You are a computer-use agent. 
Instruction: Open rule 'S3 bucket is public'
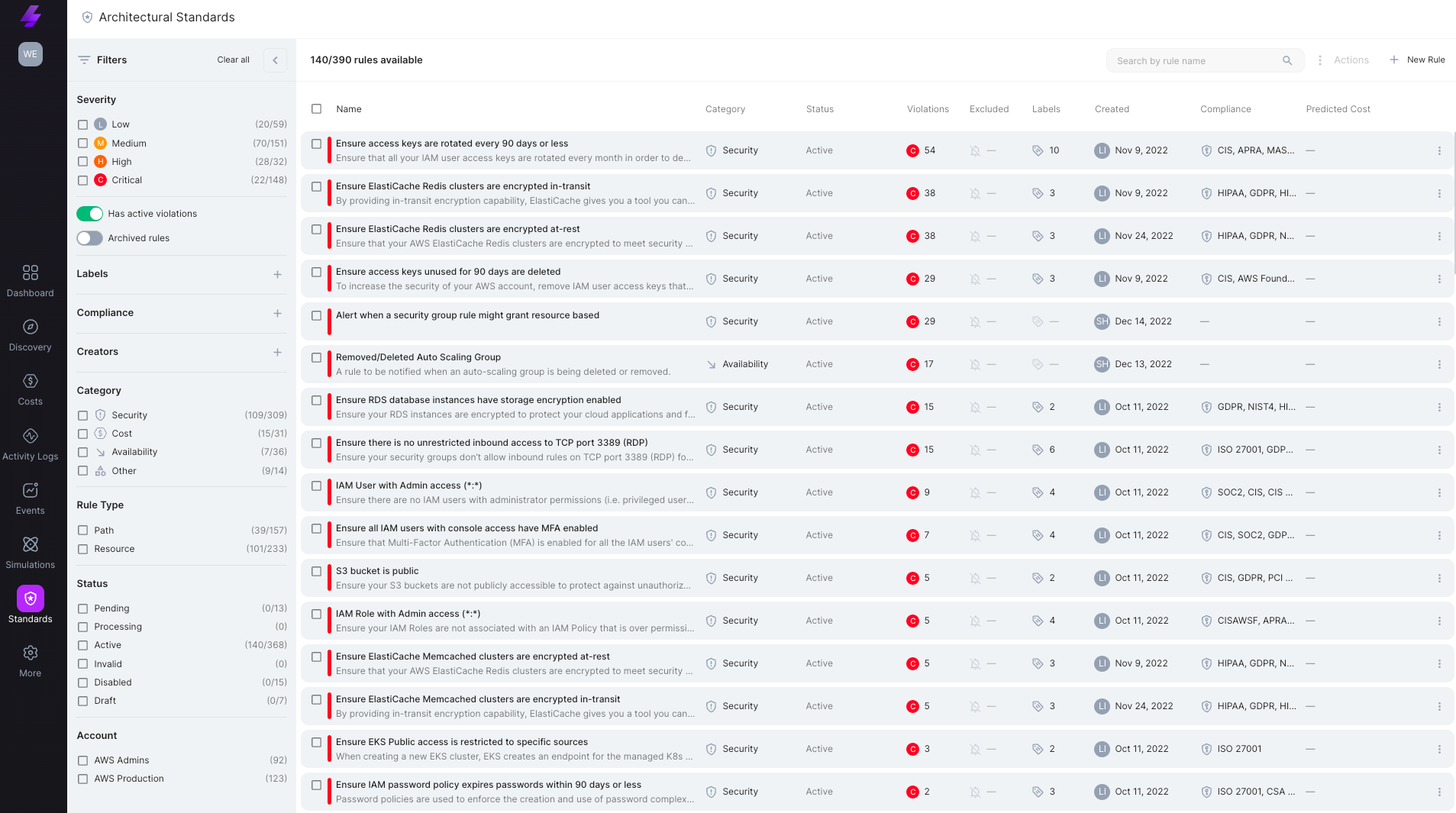pos(377,571)
